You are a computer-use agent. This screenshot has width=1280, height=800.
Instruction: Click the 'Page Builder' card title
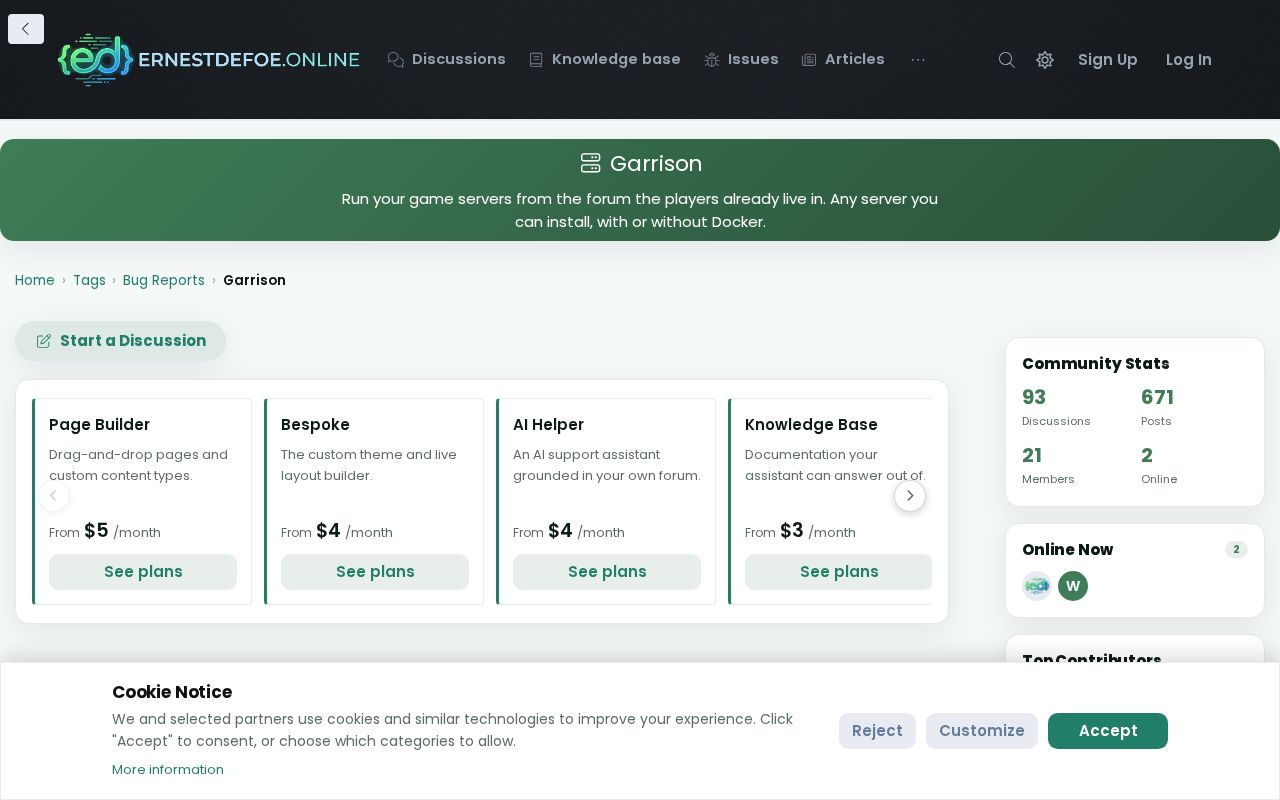(x=100, y=425)
